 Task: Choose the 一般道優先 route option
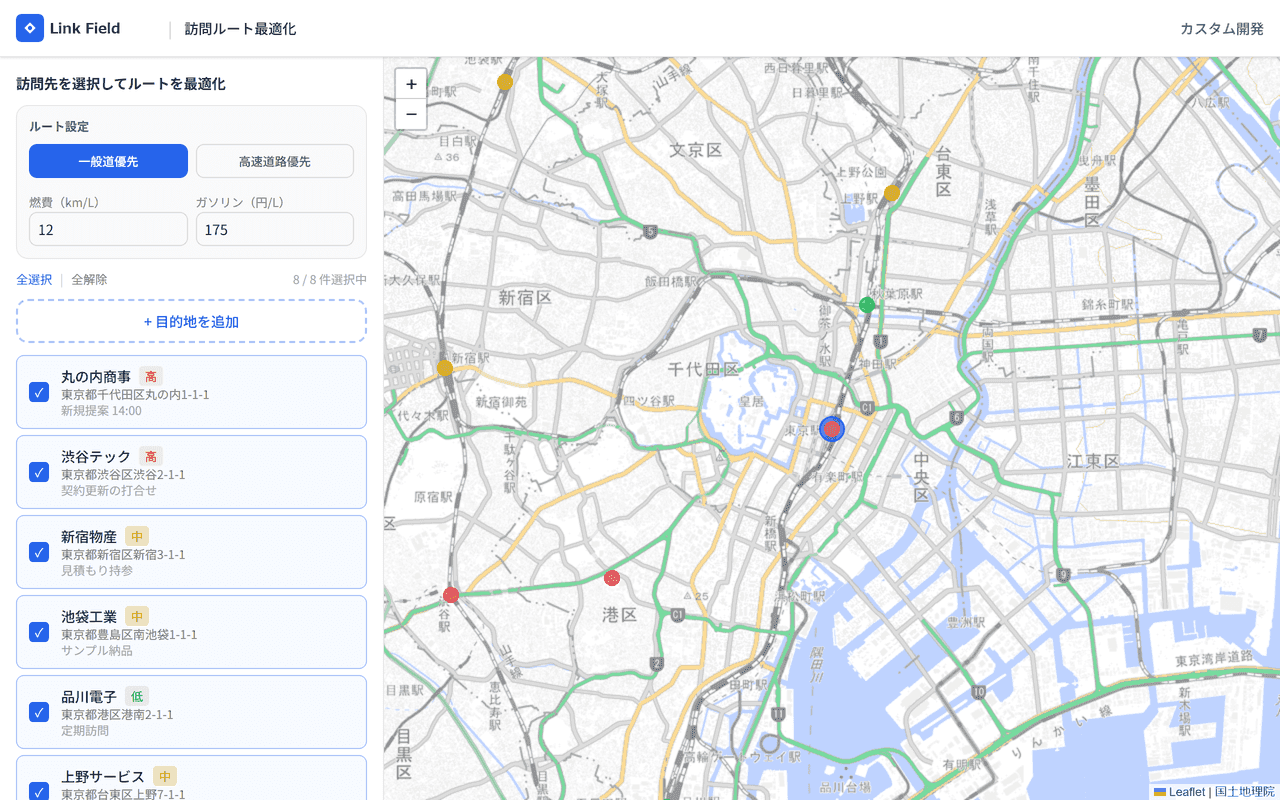108,161
